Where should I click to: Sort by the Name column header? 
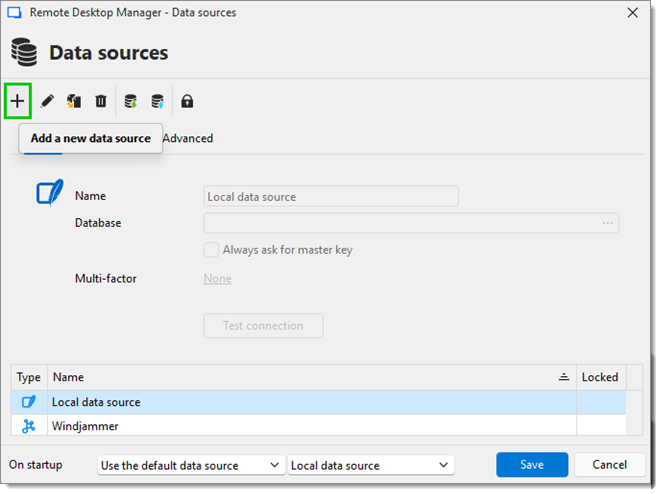coord(312,377)
